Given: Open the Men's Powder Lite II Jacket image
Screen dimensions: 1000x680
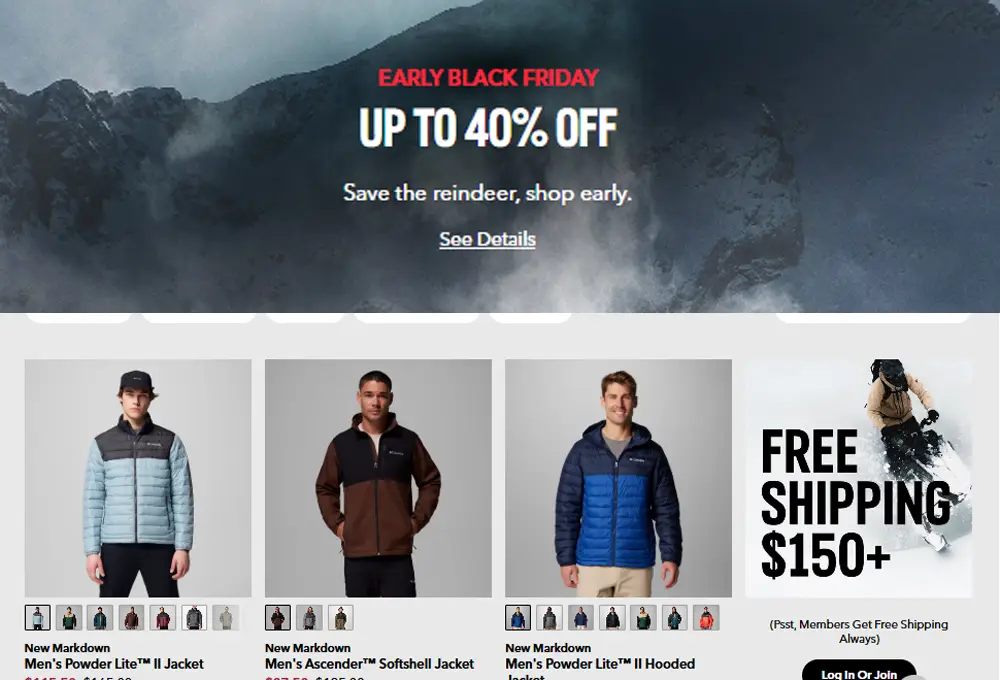Looking at the screenshot, I should tap(138, 478).
